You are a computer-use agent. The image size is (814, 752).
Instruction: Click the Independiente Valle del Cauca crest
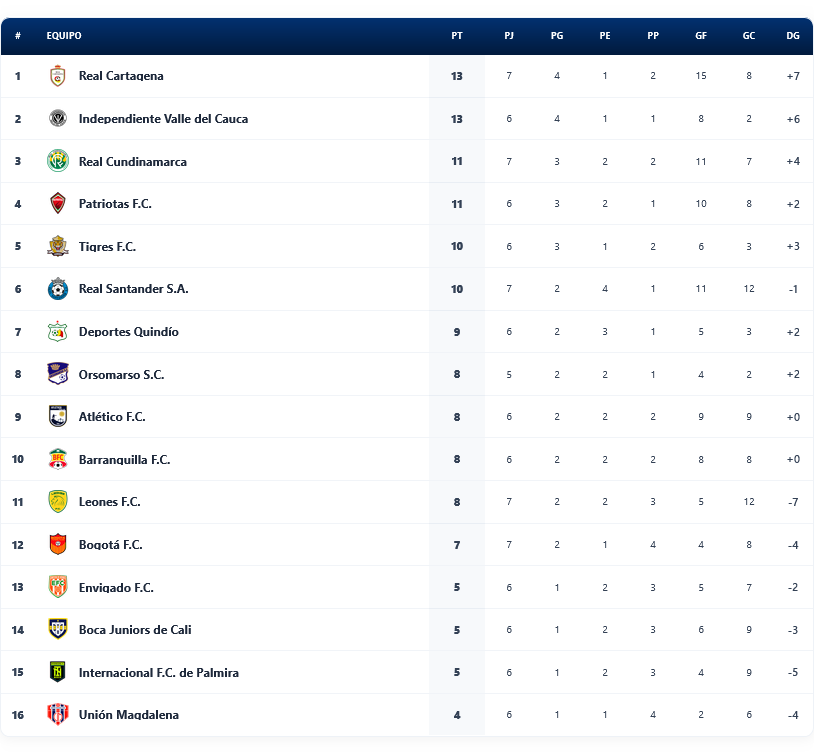tap(58, 119)
